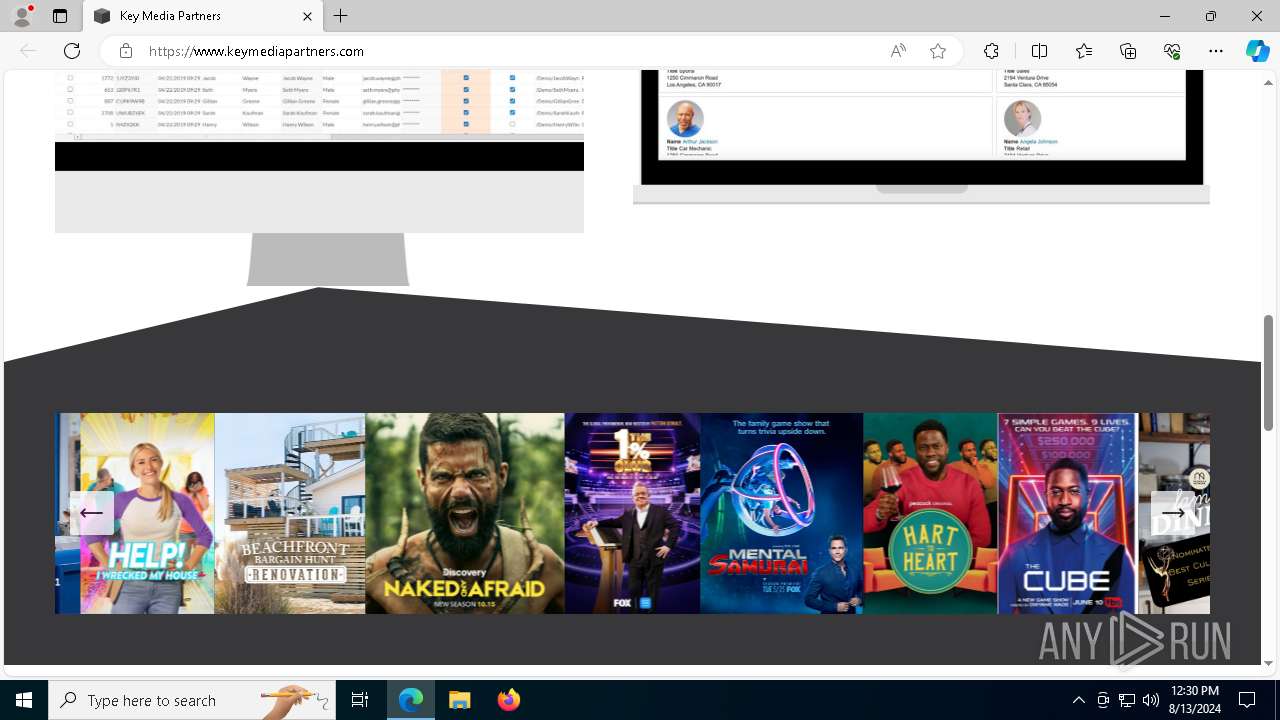Click the Angela Johnson profile card photo
1280x720 pixels.
click(x=1022, y=119)
